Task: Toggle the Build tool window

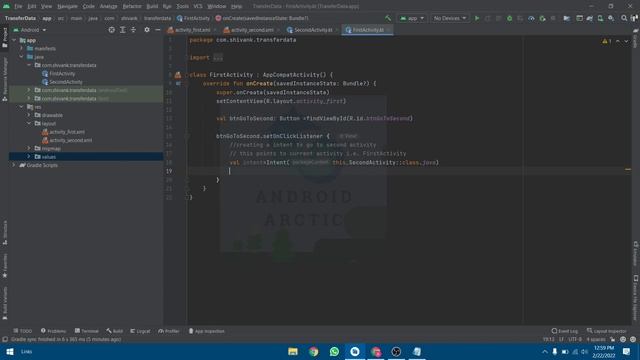Action: [x=115, y=331]
